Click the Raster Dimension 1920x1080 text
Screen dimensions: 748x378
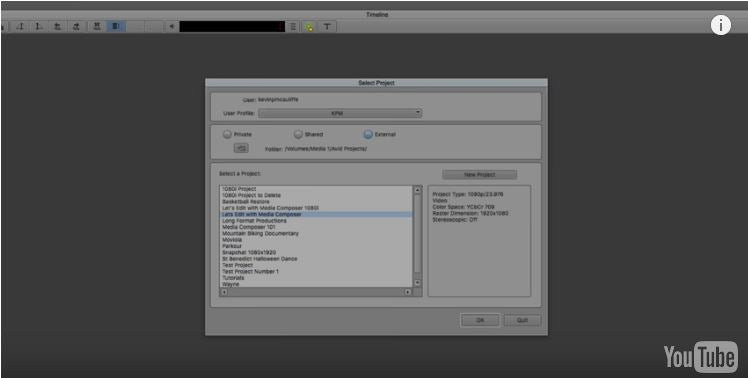click(x=470, y=214)
